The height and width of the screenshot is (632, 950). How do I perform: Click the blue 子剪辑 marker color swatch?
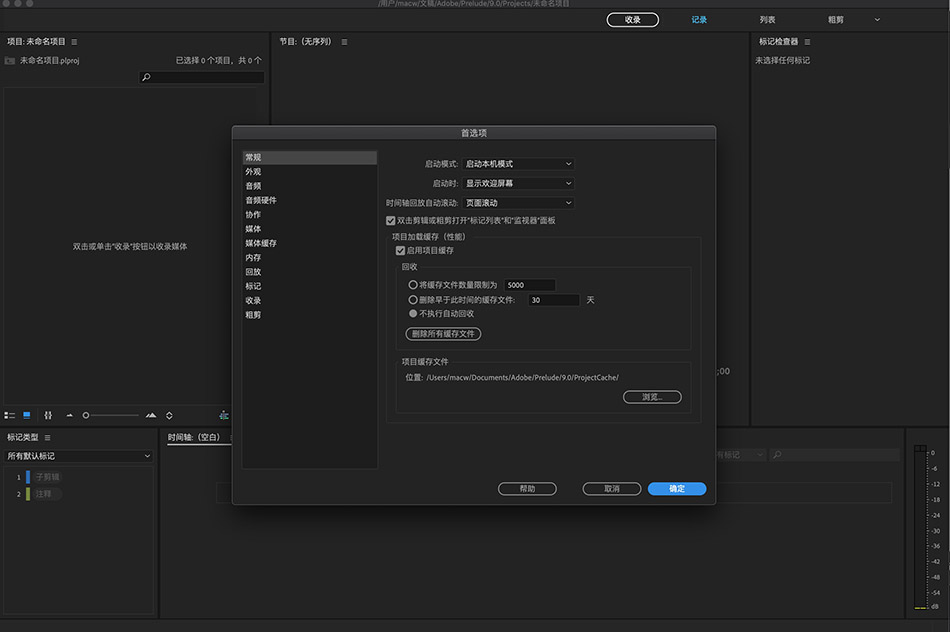[x=27, y=477]
